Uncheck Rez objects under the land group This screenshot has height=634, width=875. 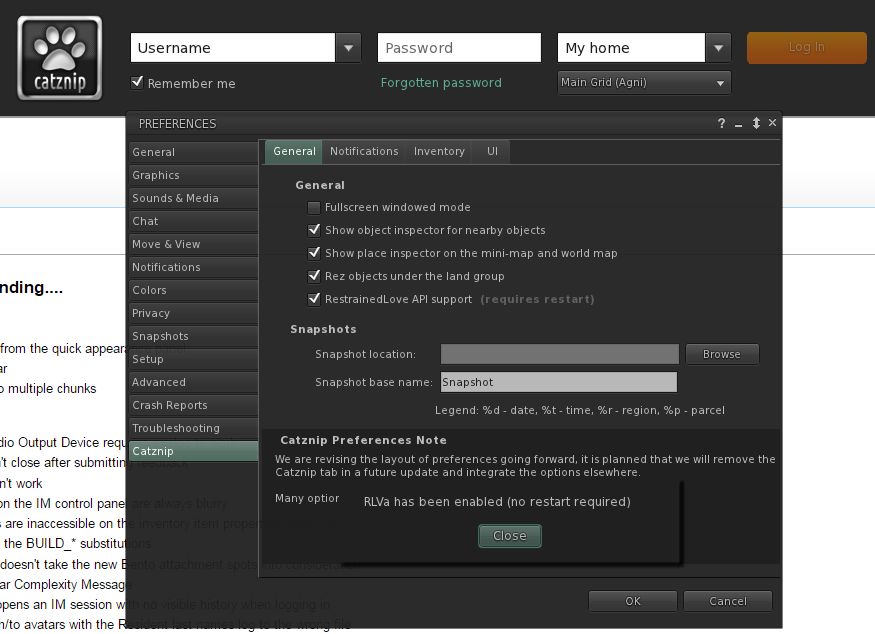pos(314,276)
